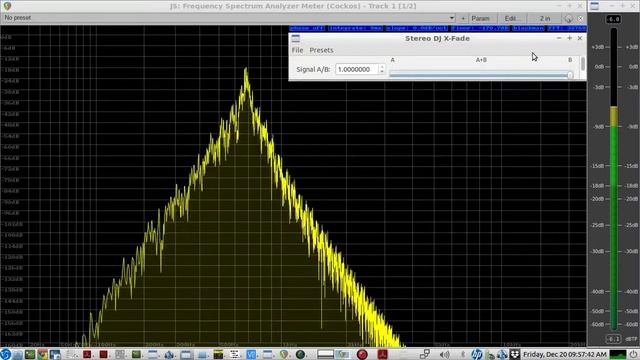Viewport: 640px width, 360px height.
Task: Open the Stereo DJ X-Fade window menu icon
Action: [x=296, y=38]
